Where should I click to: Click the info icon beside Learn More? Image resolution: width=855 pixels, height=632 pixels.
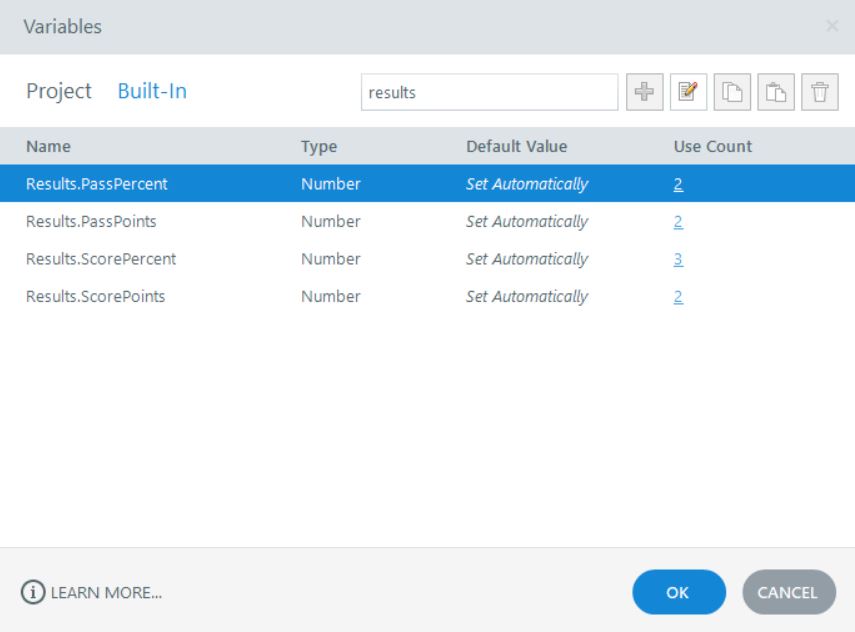[x=31, y=592]
